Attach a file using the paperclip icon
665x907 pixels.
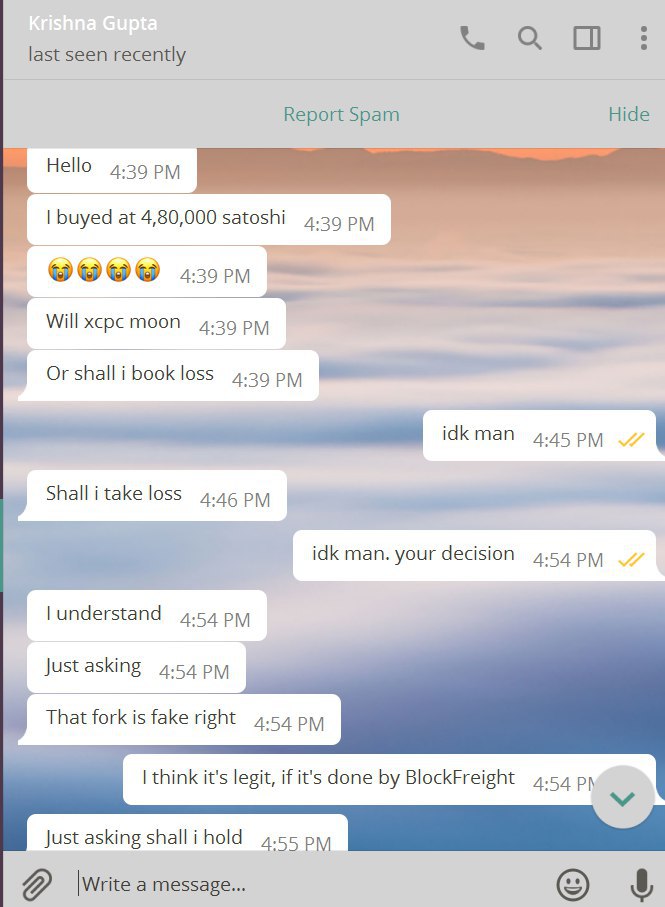tap(37, 884)
